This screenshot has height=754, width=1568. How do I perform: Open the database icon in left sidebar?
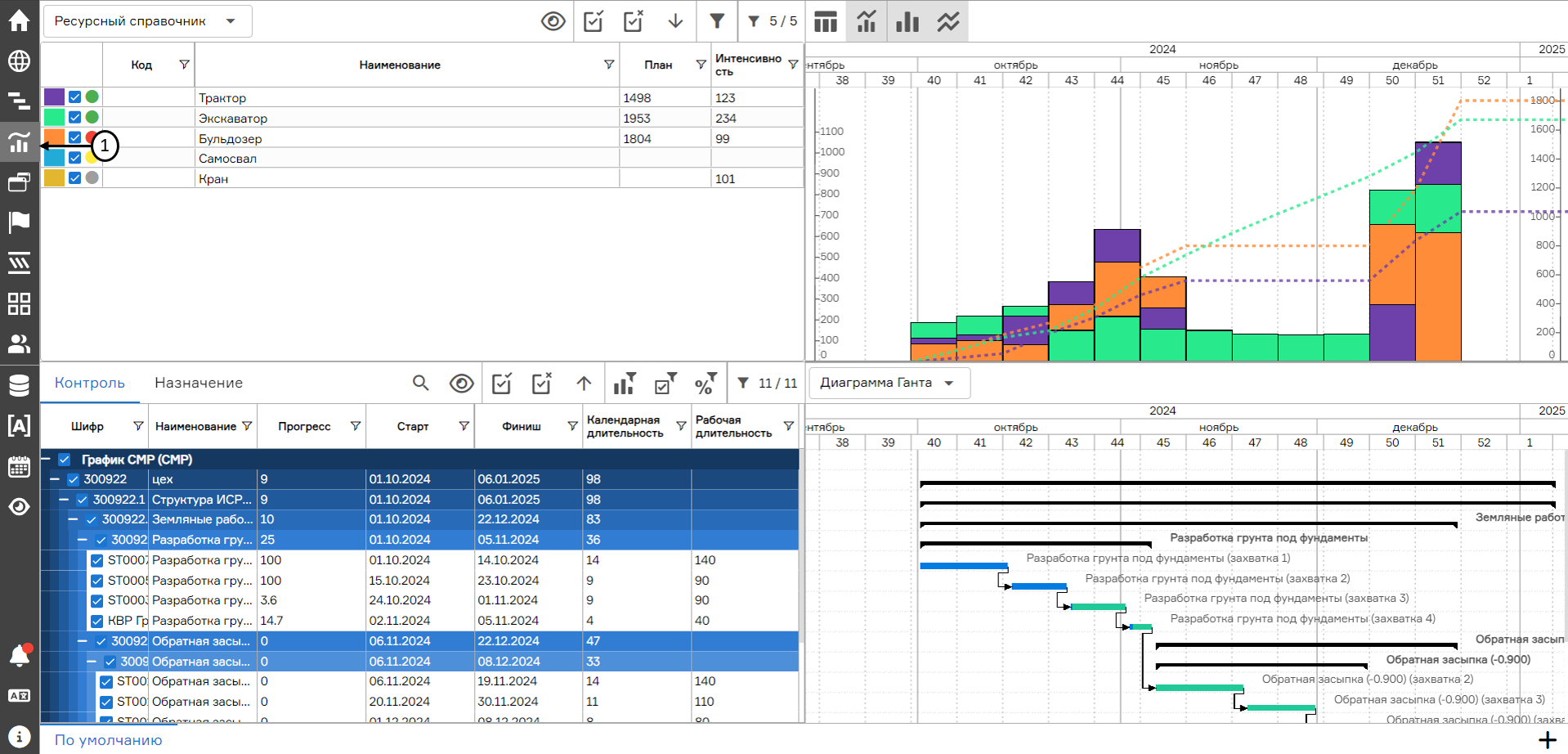[19, 384]
